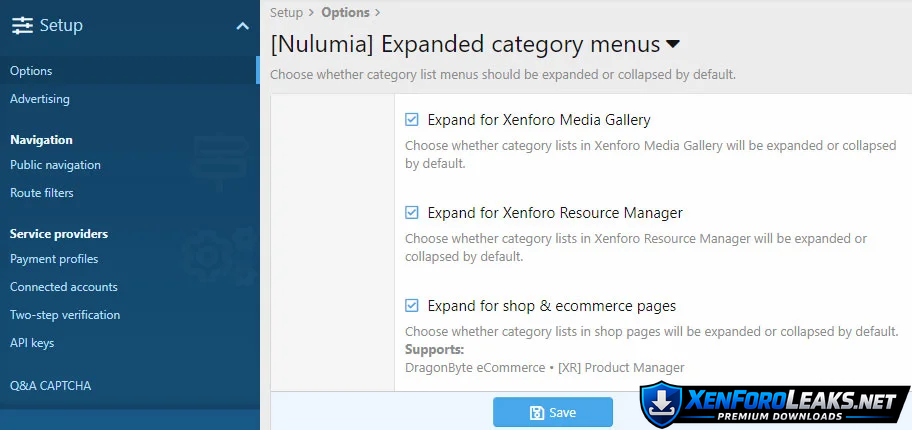Image resolution: width=912 pixels, height=430 pixels.
Task: Collapse the Setup section chevron
Action: coord(242,26)
